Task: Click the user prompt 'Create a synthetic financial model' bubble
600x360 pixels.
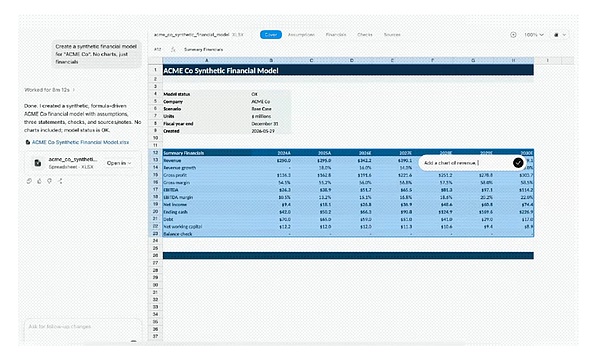Action: [96, 54]
